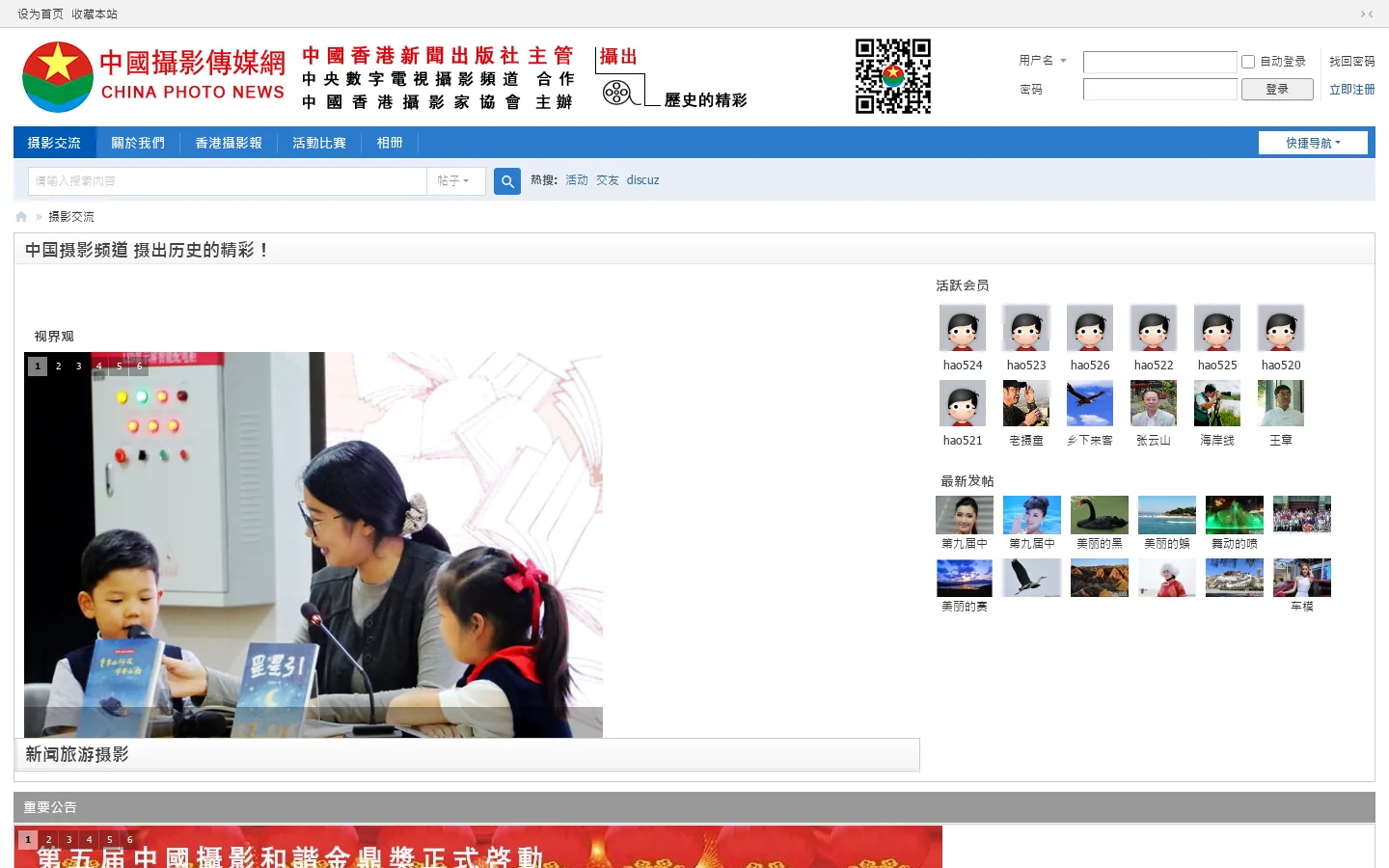This screenshot has width=1389, height=868.
Task: Click the search content input box
Action: [x=228, y=181]
